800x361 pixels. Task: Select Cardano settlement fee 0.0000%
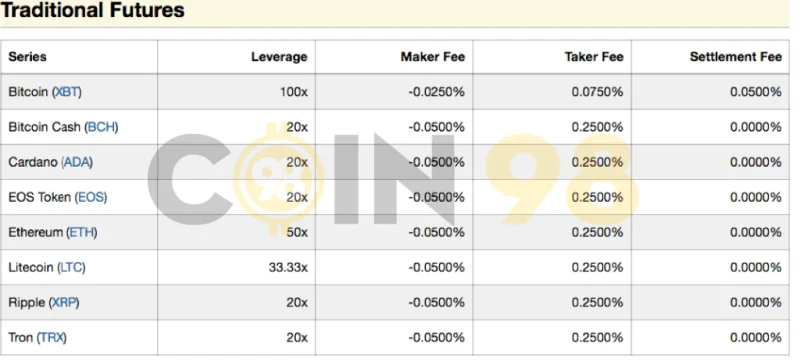[756, 162]
